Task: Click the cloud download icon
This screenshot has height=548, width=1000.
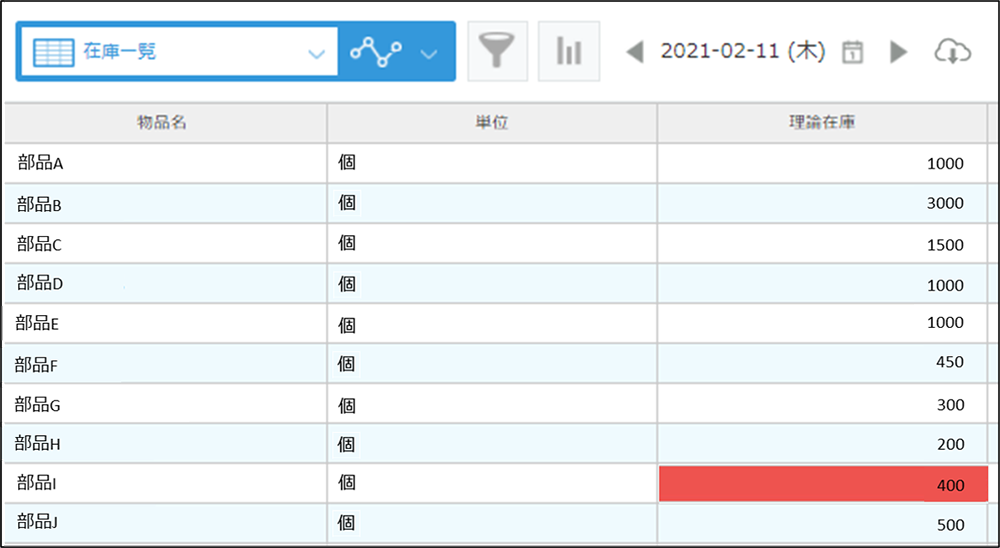Action: click(x=952, y=52)
